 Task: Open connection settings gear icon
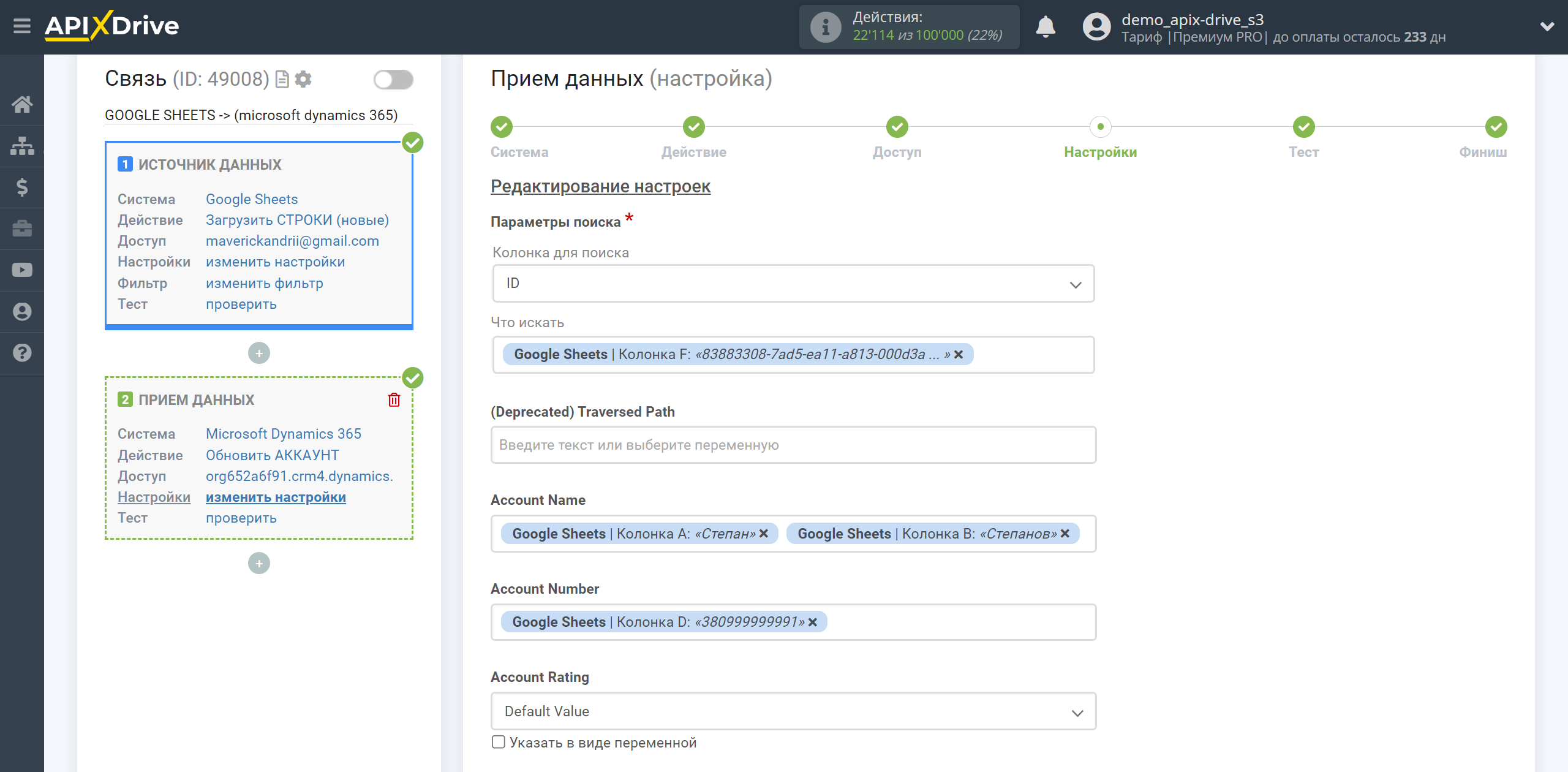pyautogui.click(x=303, y=79)
